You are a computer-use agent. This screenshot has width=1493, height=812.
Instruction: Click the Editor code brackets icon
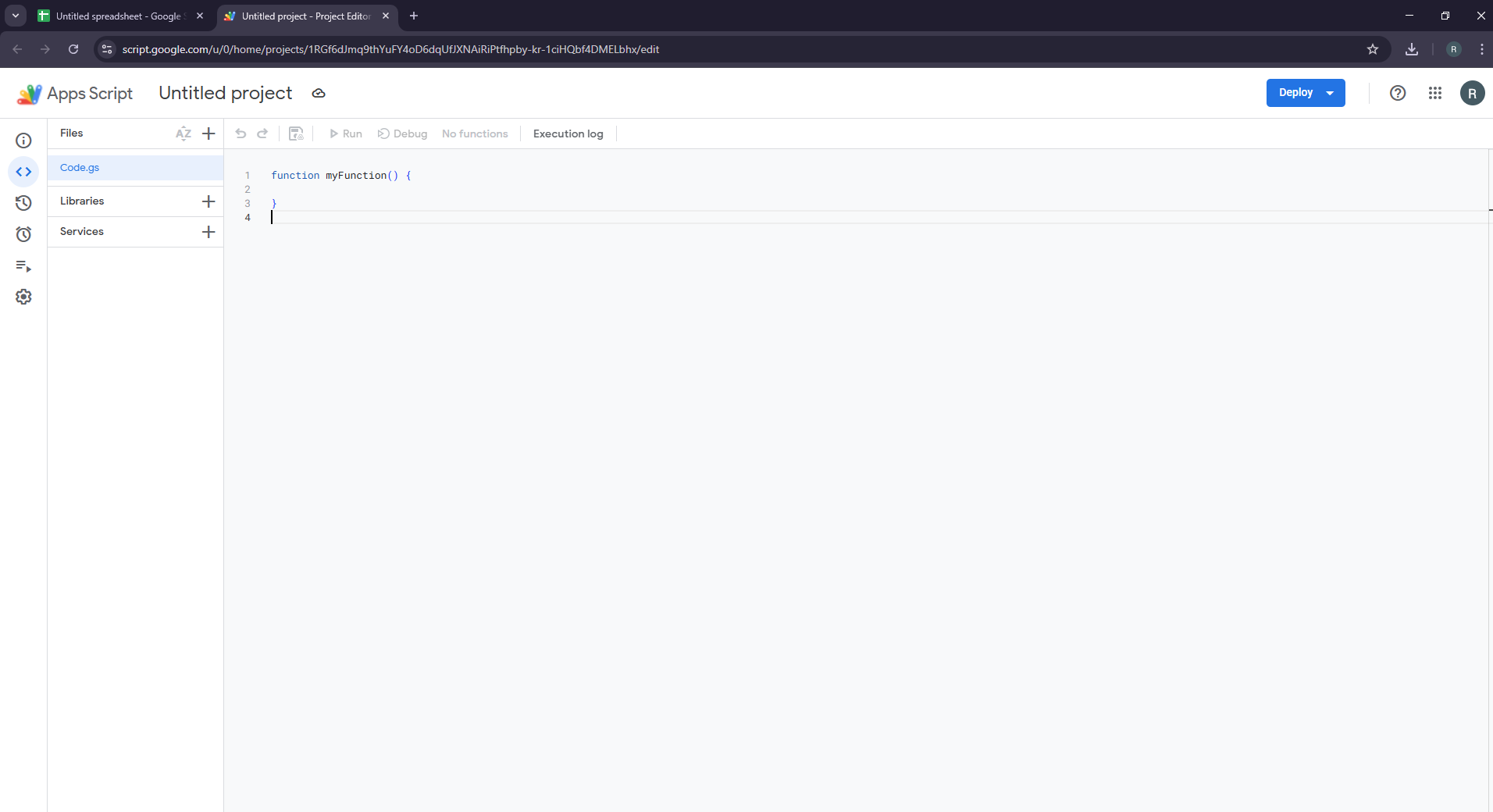pyautogui.click(x=23, y=172)
